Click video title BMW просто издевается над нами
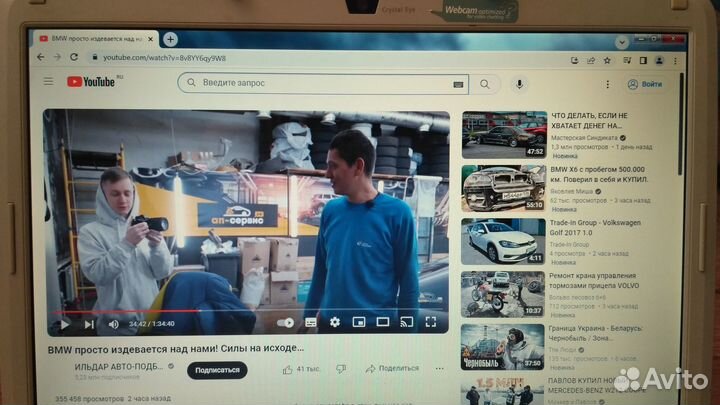Image resolution: width=720 pixels, height=405 pixels. [175, 349]
